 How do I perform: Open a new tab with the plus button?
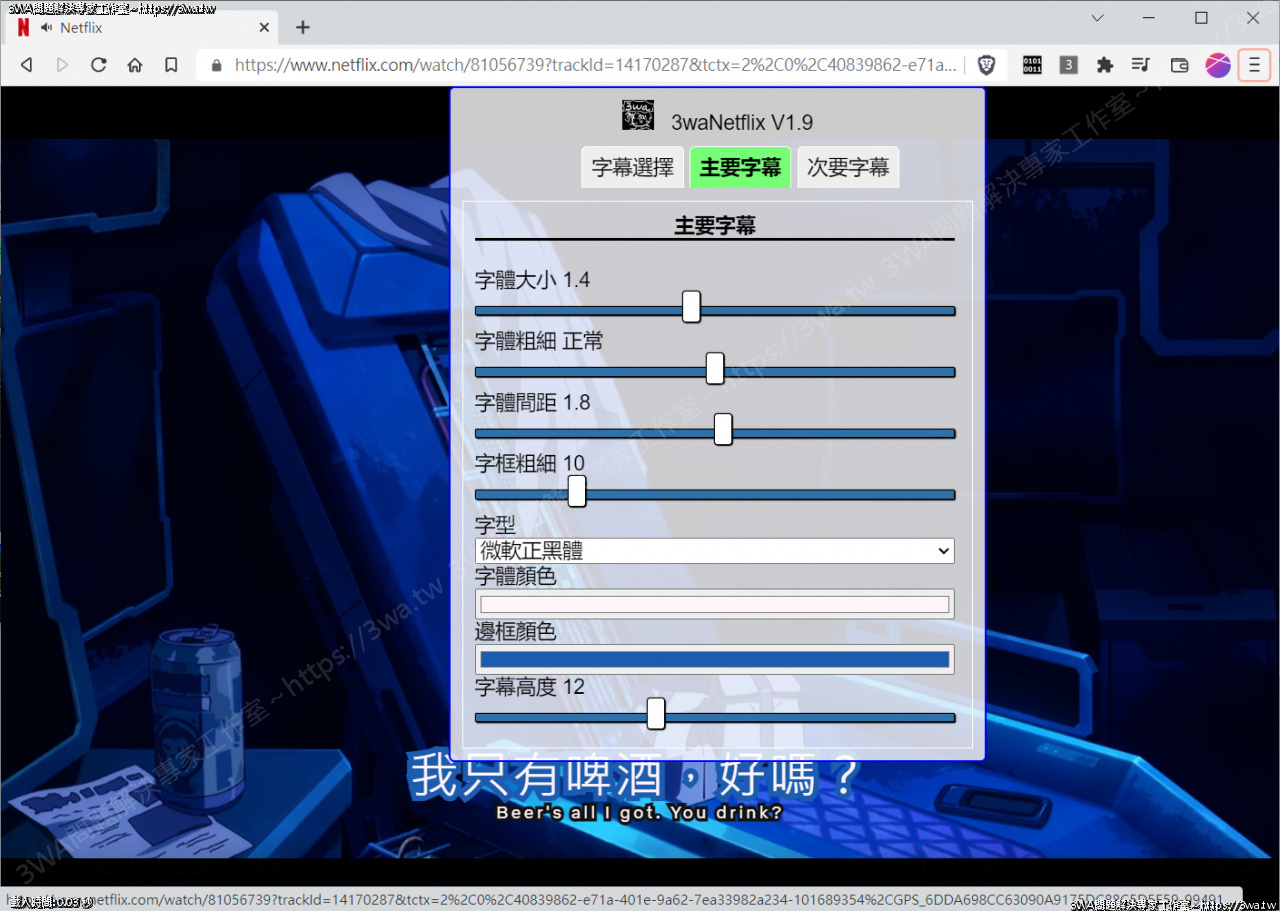[302, 27]
